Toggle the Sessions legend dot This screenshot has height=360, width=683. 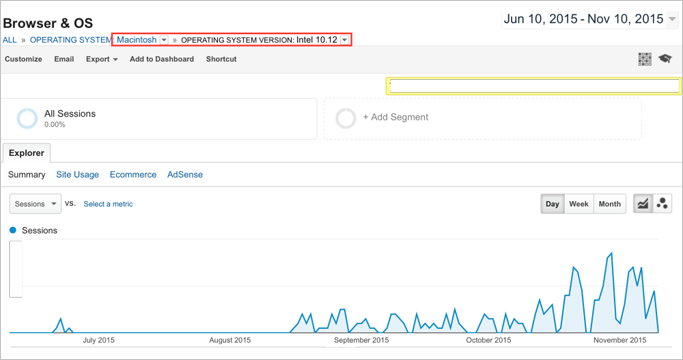(13, 230)
